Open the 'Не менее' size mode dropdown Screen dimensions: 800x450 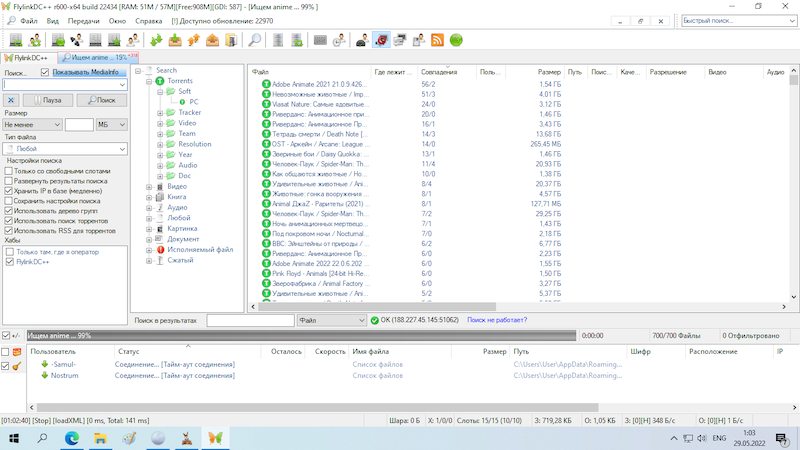click(32, 124)
